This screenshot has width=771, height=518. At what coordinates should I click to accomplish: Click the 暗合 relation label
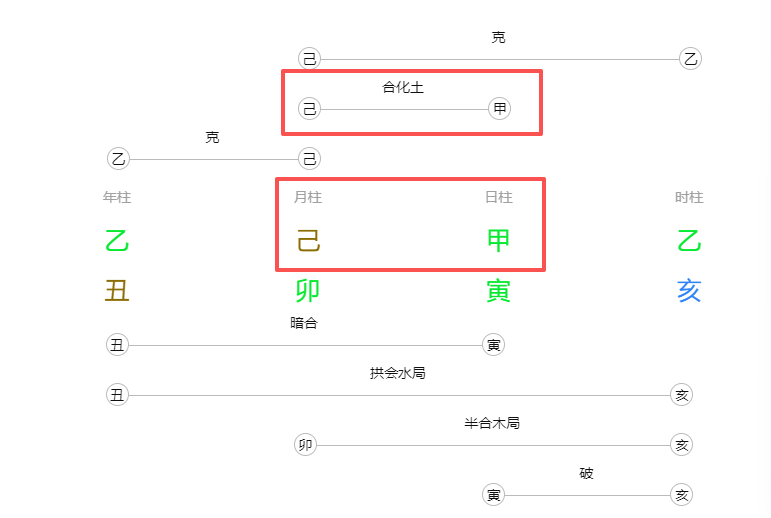[304, 323]
